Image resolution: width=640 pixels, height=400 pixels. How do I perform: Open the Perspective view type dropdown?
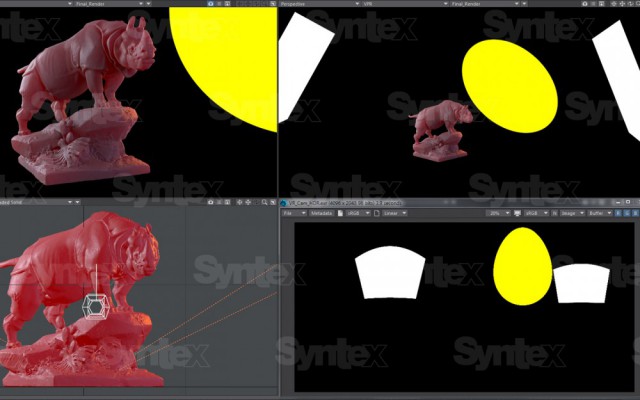pyautogui.click(x=319, y=4)
